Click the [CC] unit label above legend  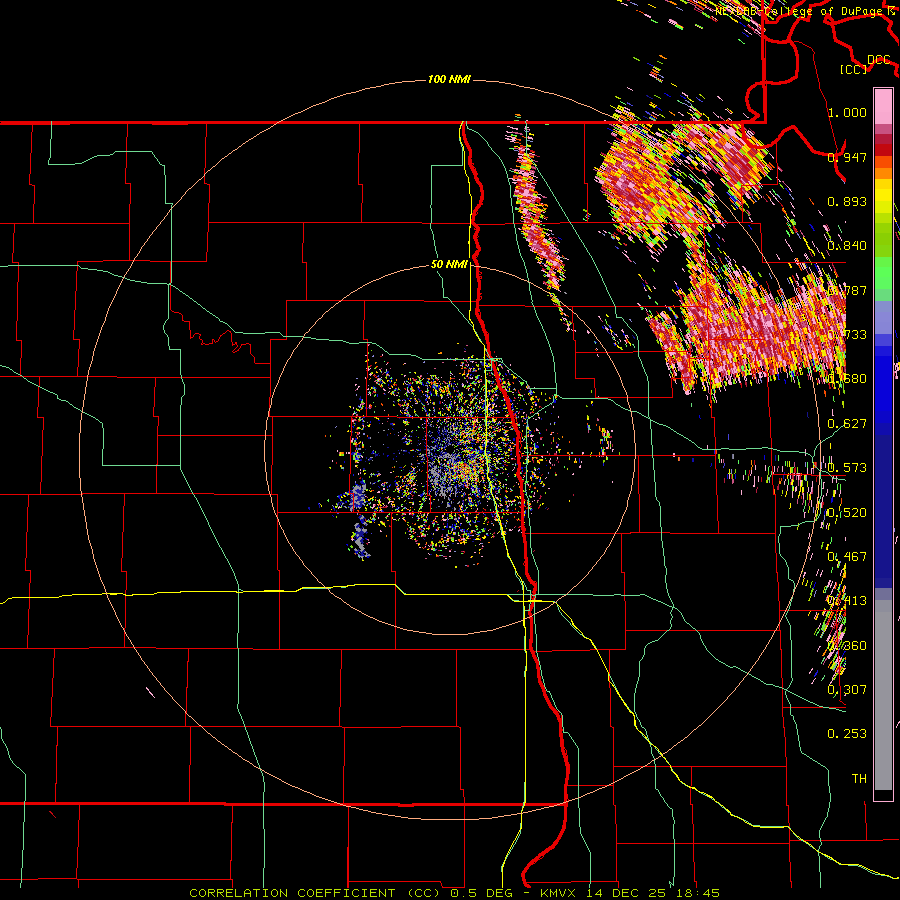pyautogui.click(x=854, y=70)
